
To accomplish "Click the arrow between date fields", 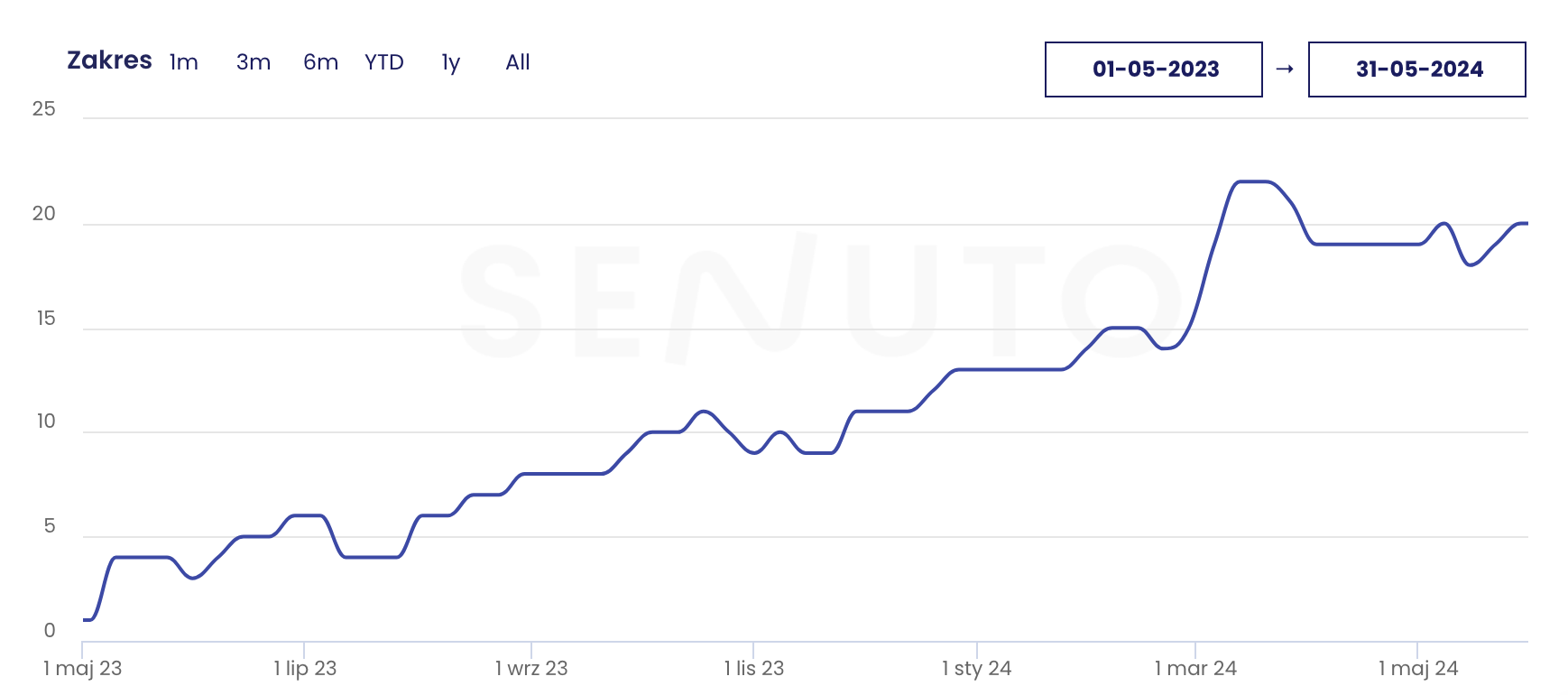I will click(1286, 69).
